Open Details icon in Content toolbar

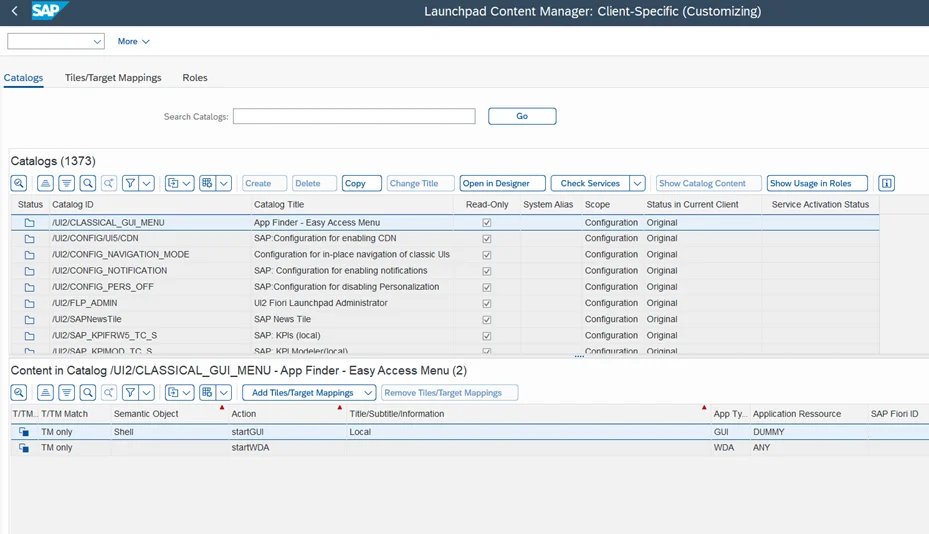[x=19, y=392]
